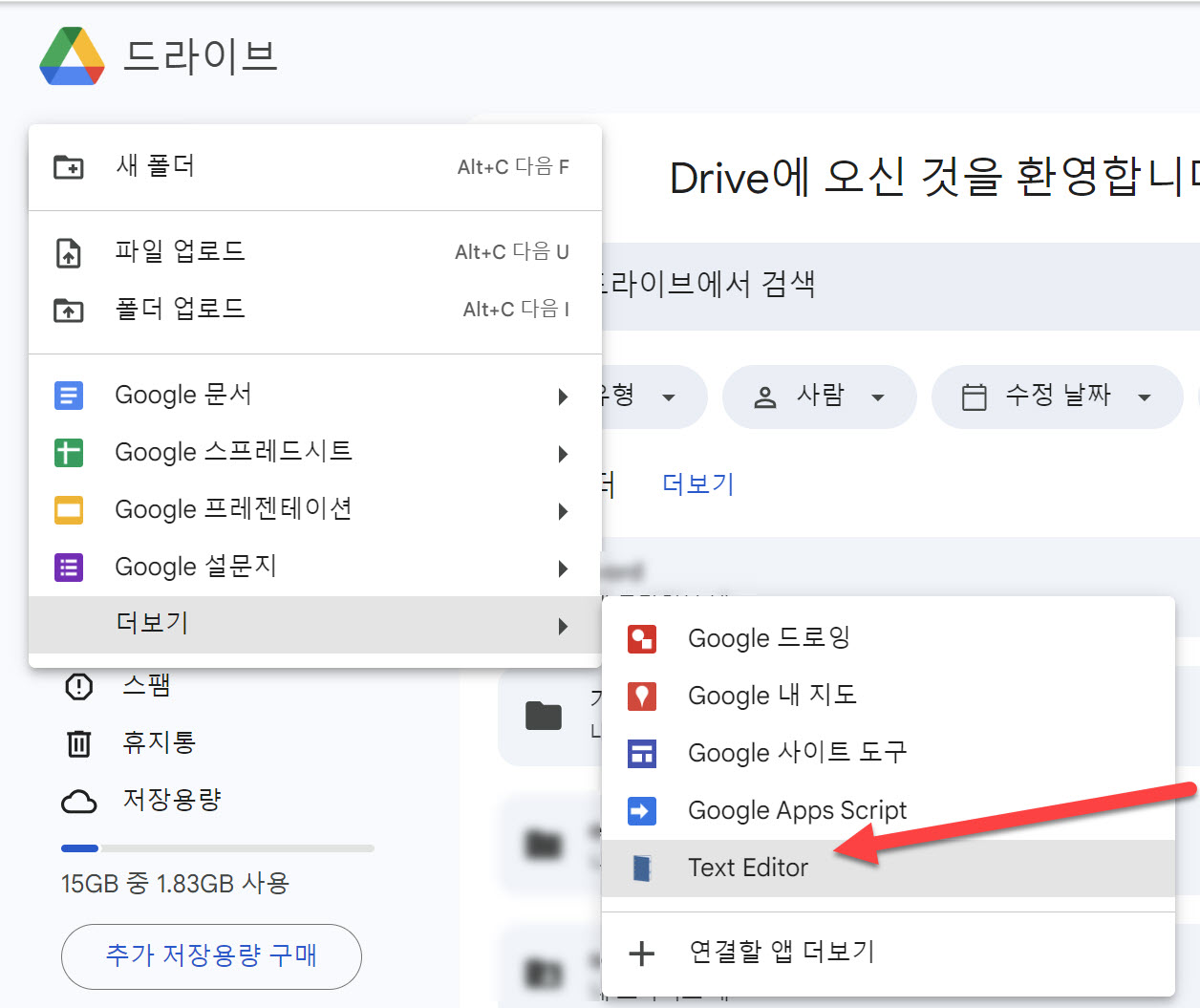Open the folder item with dark folder icon
Screen dimensions: 1200x1008
(x=544, y=716)
